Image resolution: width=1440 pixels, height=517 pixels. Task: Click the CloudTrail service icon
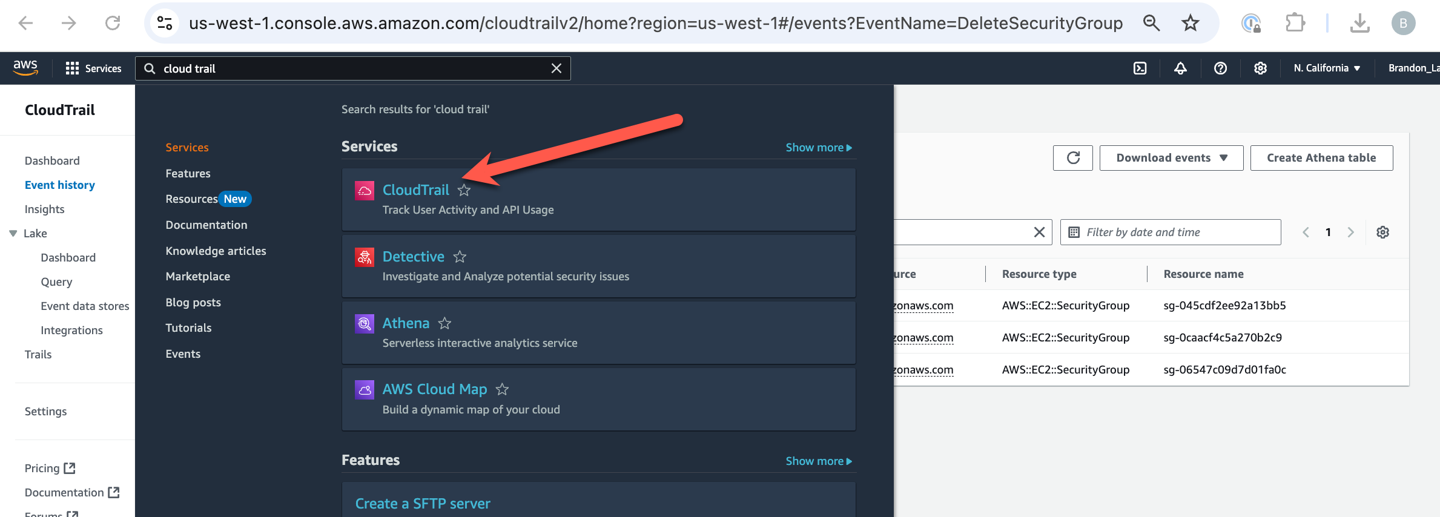coord(365,190)
